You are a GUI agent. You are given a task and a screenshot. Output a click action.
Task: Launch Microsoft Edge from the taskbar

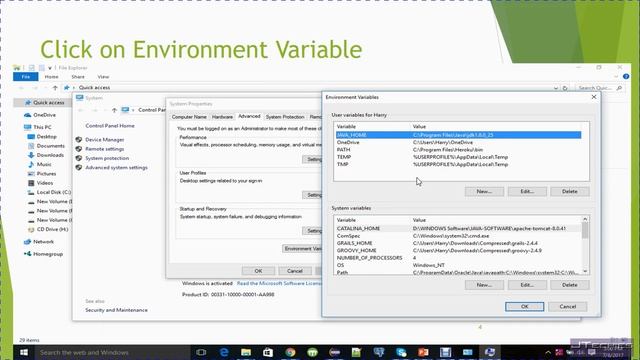[x=224, y=352]
